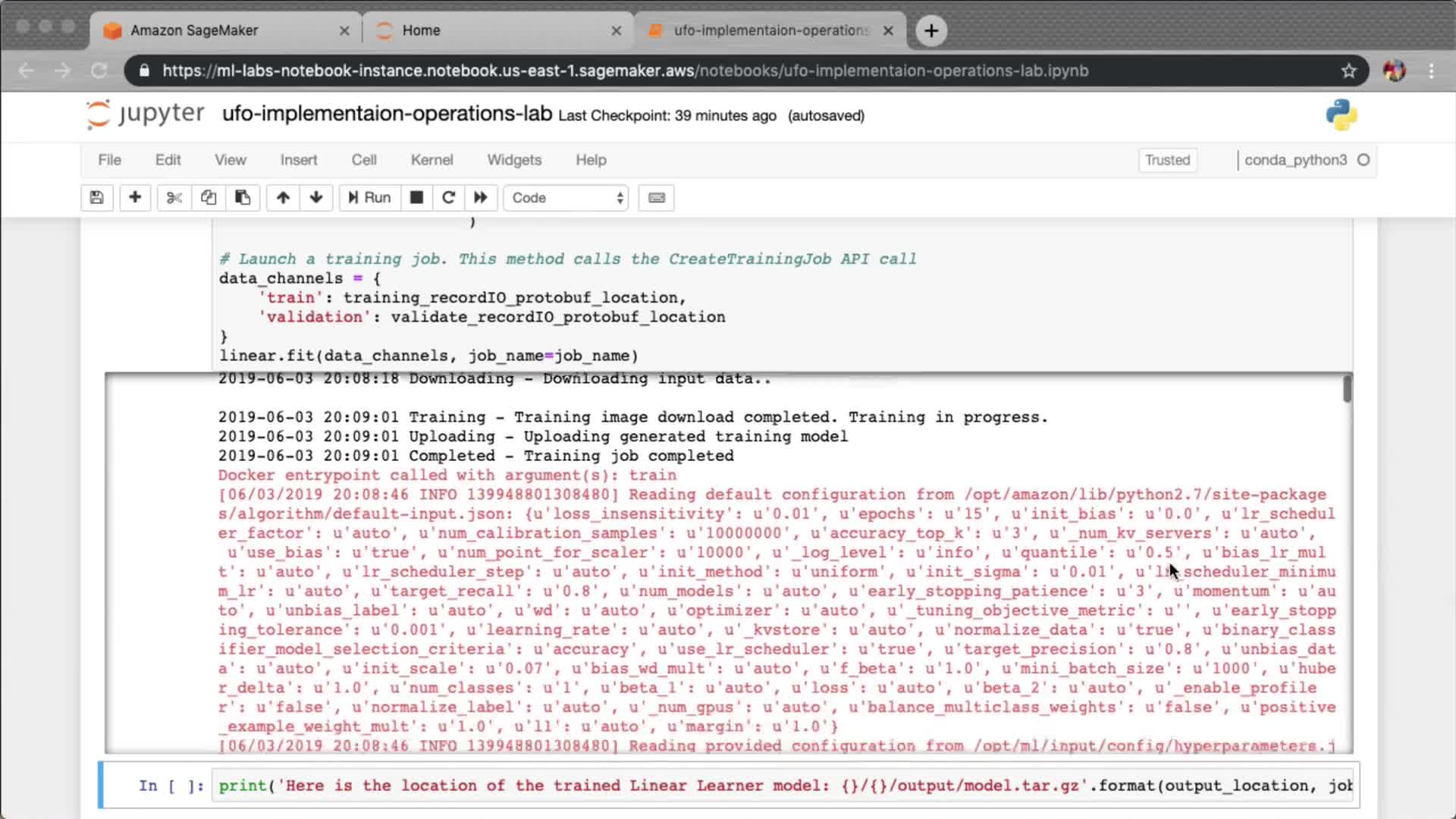Viewport: 1456px width, 819px height.
Task: Cut selected cells with scissors icon
Action: point(174,198)
